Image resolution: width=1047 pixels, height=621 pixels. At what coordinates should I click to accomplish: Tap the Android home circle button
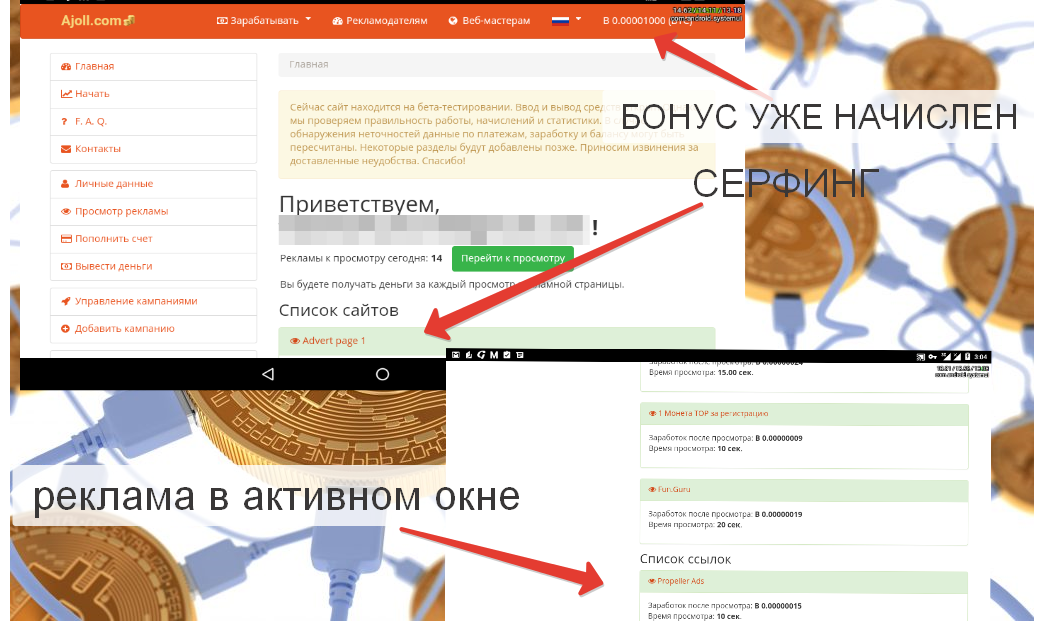pos(382,374)
